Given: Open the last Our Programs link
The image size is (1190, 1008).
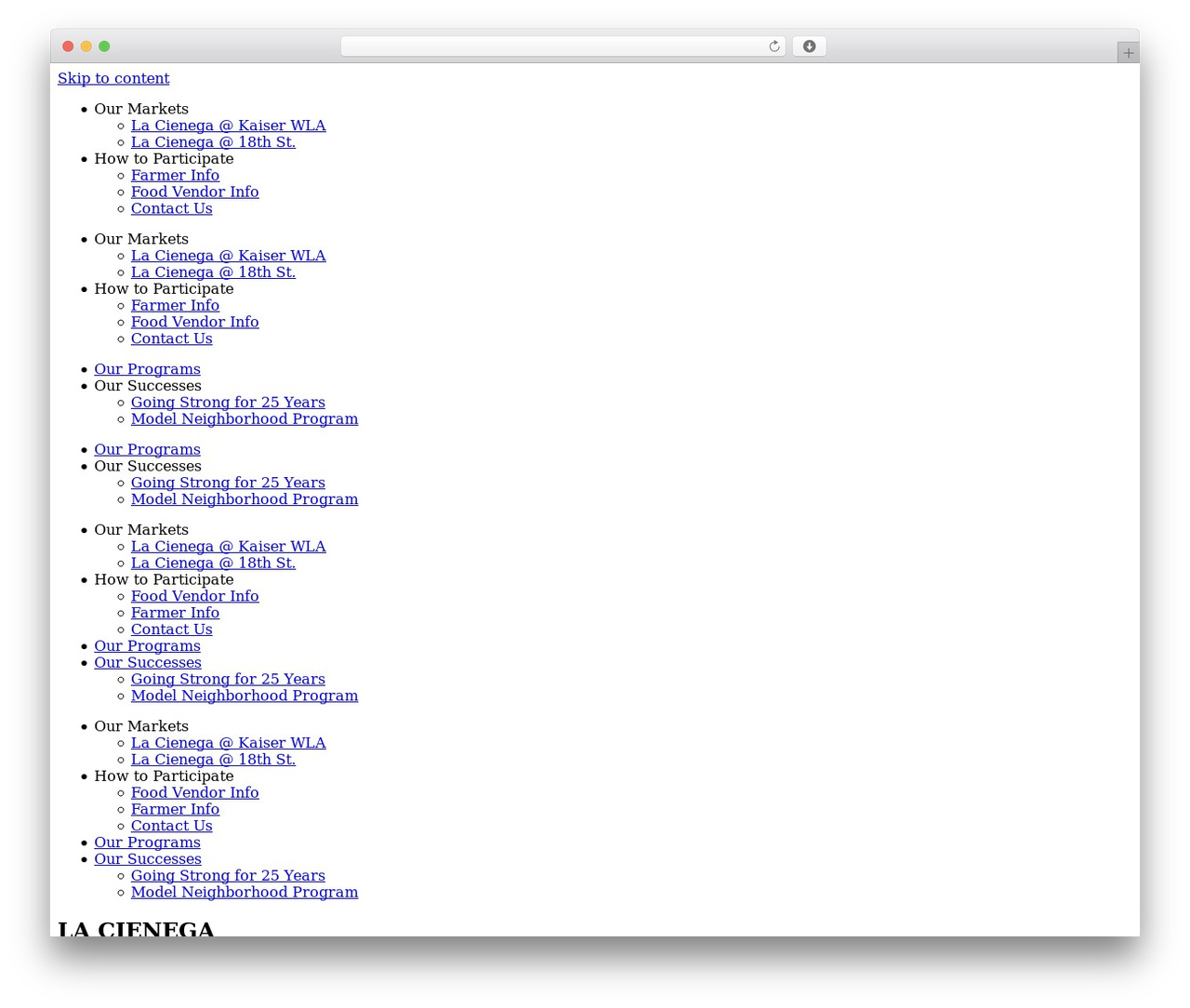Looking at the screenshot, I should [x=147, y=842].
